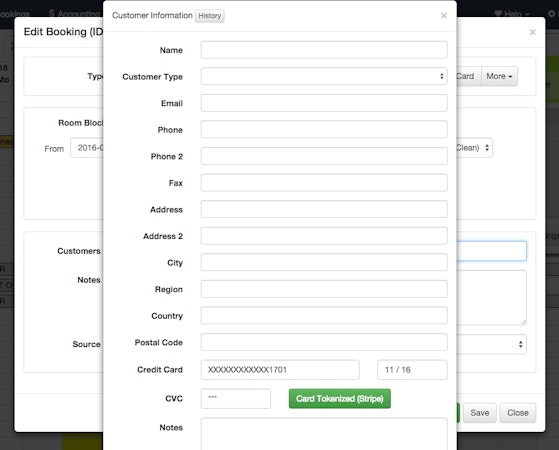
Task: Open the Accounting menu in top bar
Action: [x=75, y=14]
